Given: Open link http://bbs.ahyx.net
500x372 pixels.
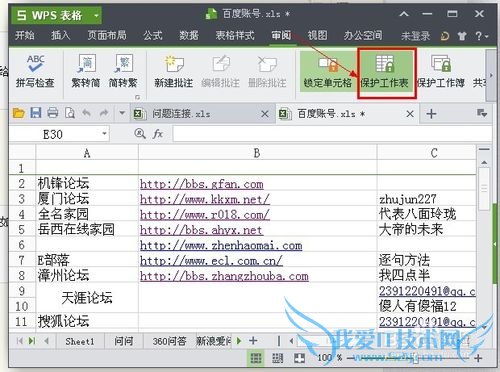Looking at the screenshot, I should [x=201, y=230].
